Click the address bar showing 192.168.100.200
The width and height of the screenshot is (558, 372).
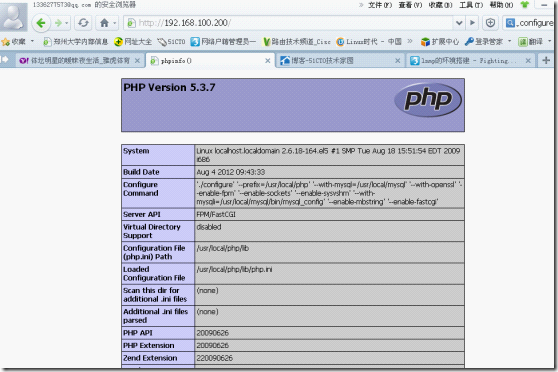(288, 23)
